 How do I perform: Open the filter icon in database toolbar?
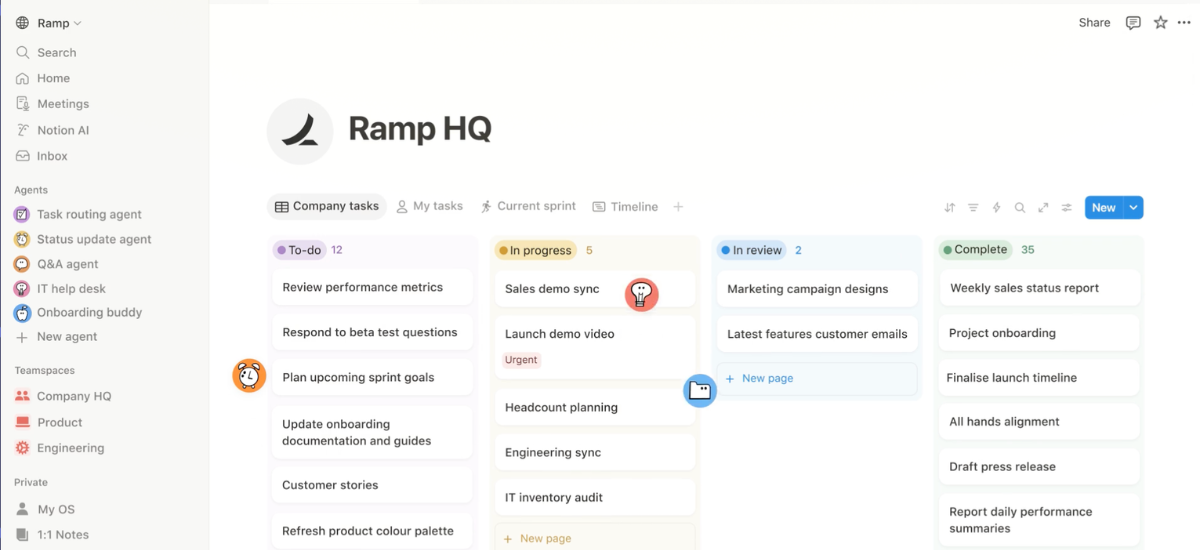pyautogui.click(x=973, y=208)
